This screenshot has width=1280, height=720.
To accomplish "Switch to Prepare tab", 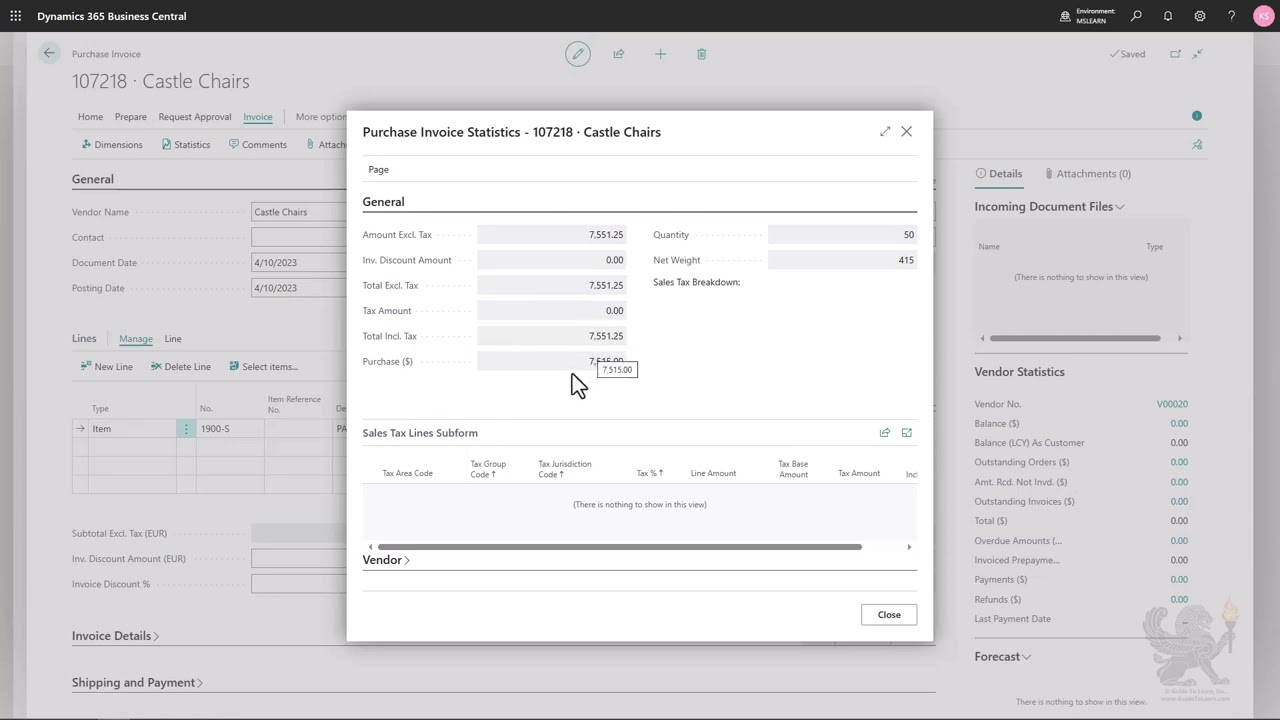I will click(130, 117).
